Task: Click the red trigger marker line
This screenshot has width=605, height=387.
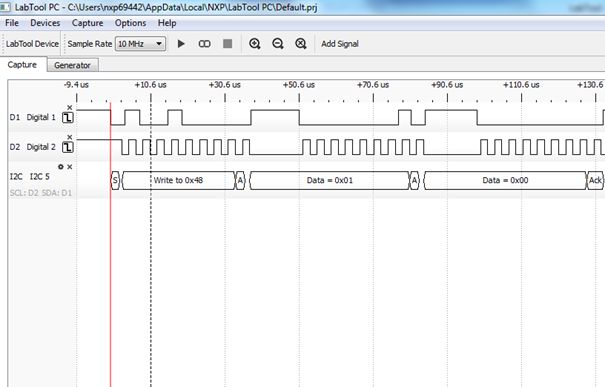Action: coord(110,244)
